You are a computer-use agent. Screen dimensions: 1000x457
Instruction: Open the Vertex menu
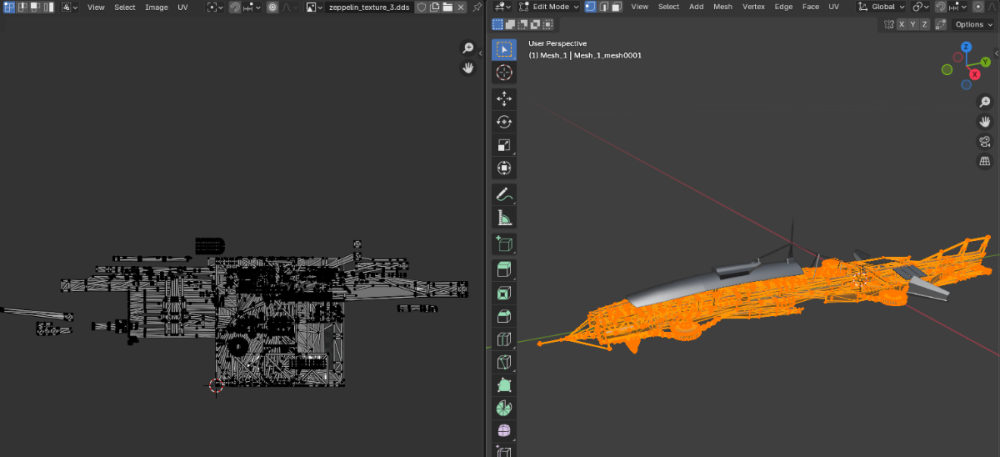click(x=753, y=6)
